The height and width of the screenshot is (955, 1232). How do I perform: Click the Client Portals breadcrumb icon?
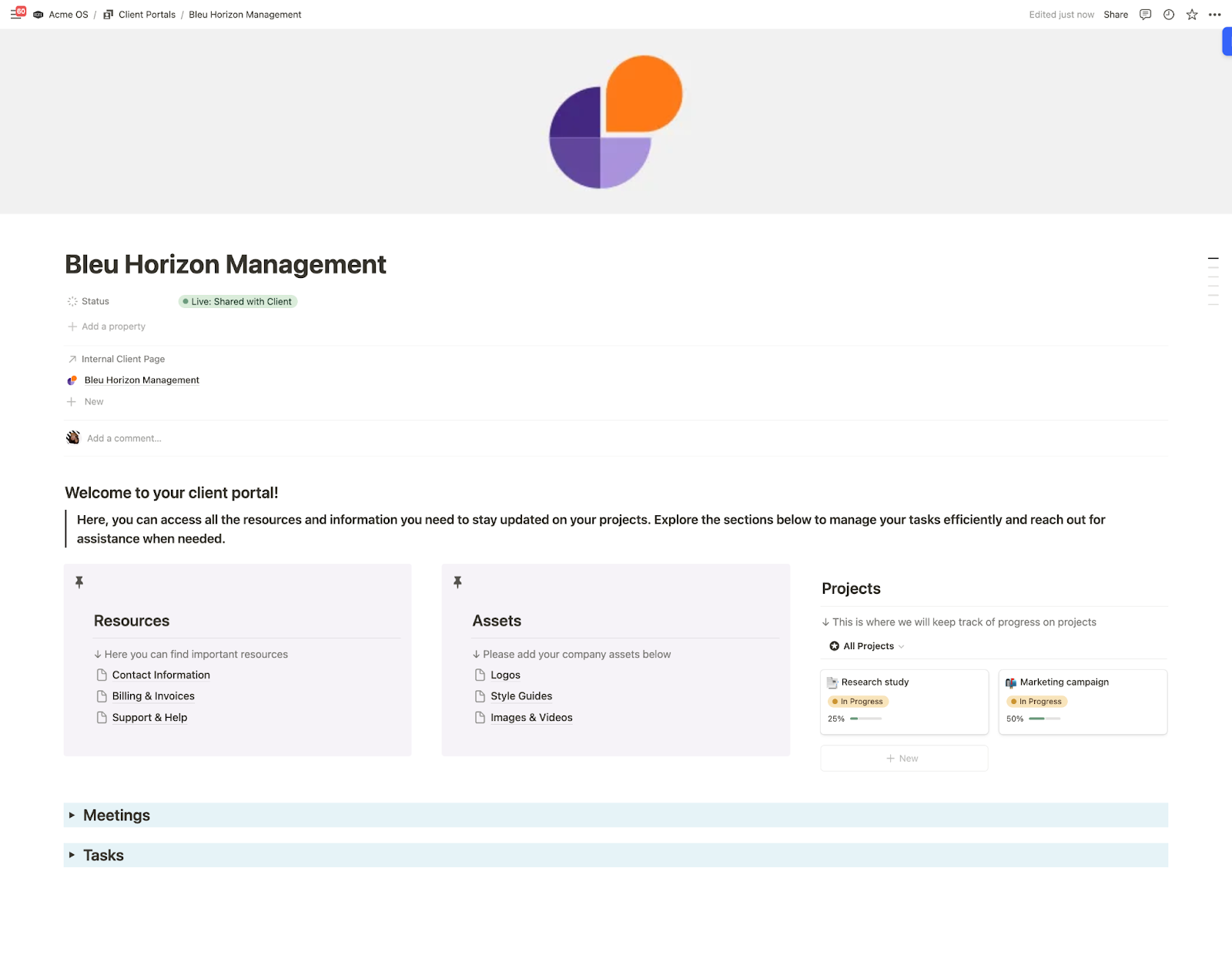click(x=109, y=15)
